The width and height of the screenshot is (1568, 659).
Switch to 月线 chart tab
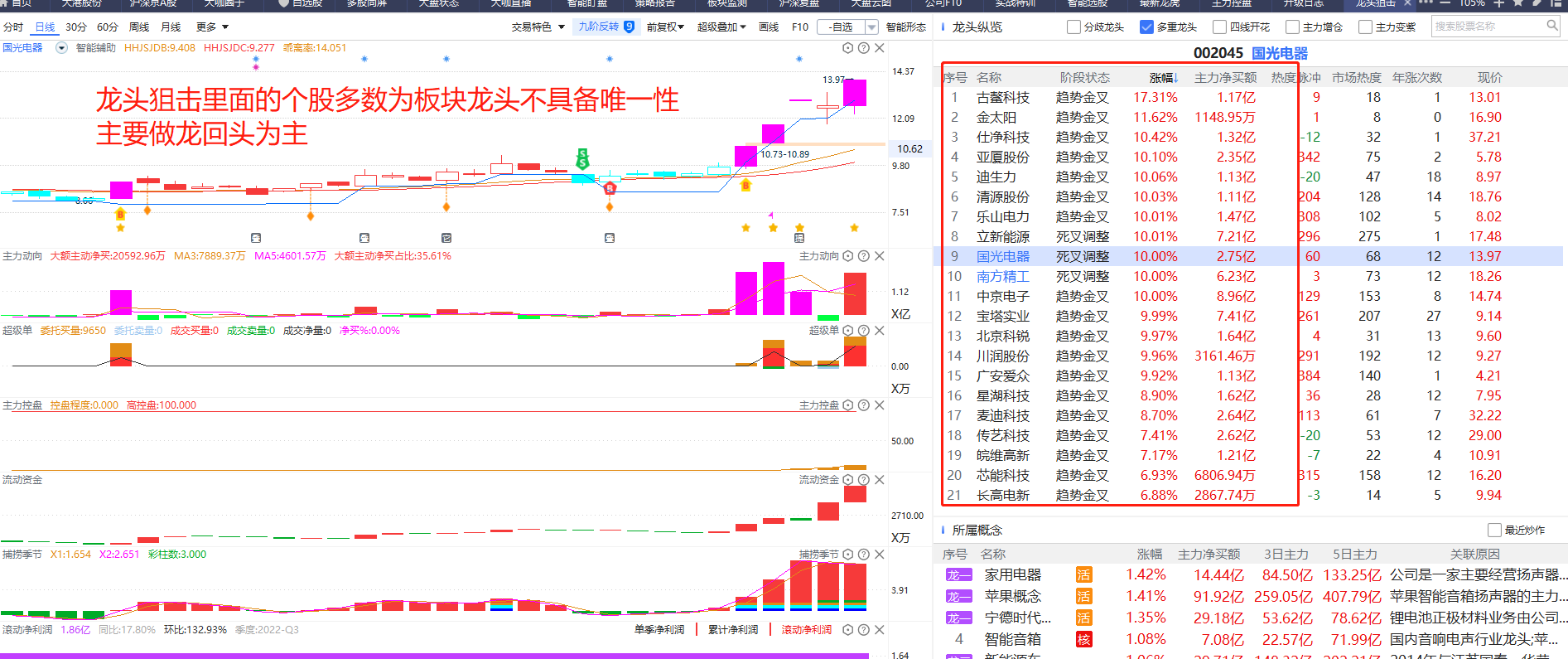(x=171, y=27)
